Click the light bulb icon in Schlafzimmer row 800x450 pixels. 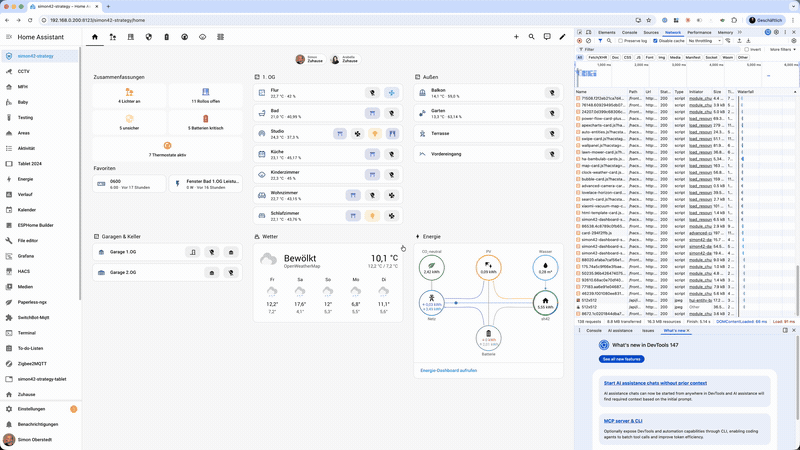click(x=372, y=216)
